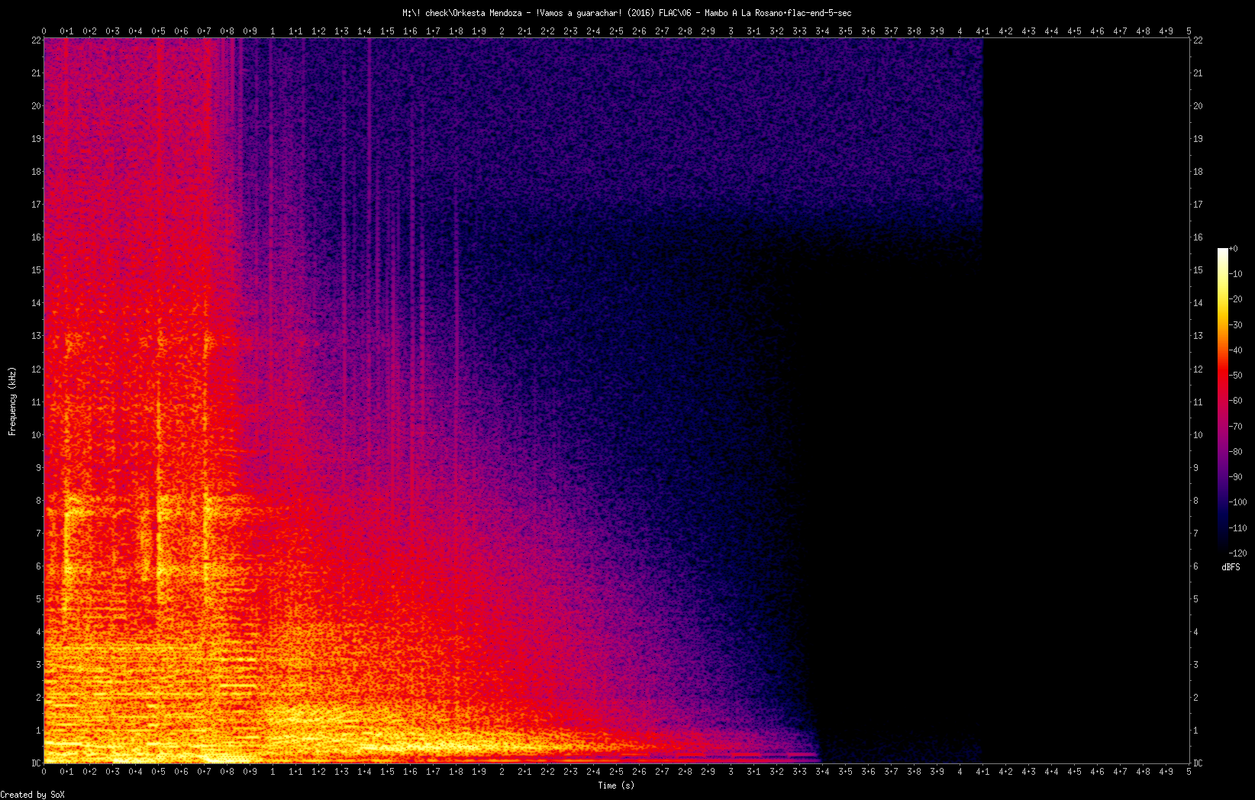Viewport: 1255px width, 800px height.
Task: Click the '22' tick on the left frequency axis
Action: pos(34,40)
